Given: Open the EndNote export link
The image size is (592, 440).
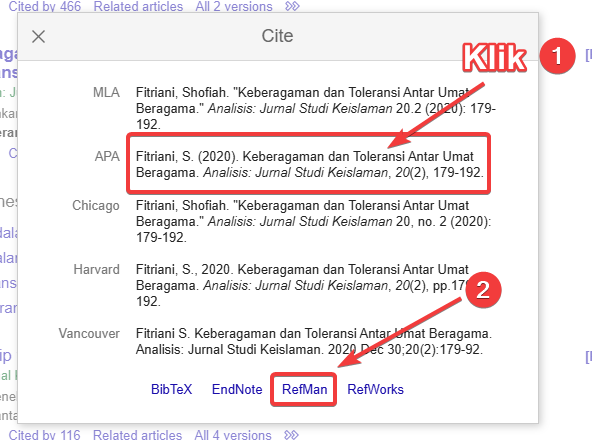Looking at the screenshot, I should click(237, 389).
